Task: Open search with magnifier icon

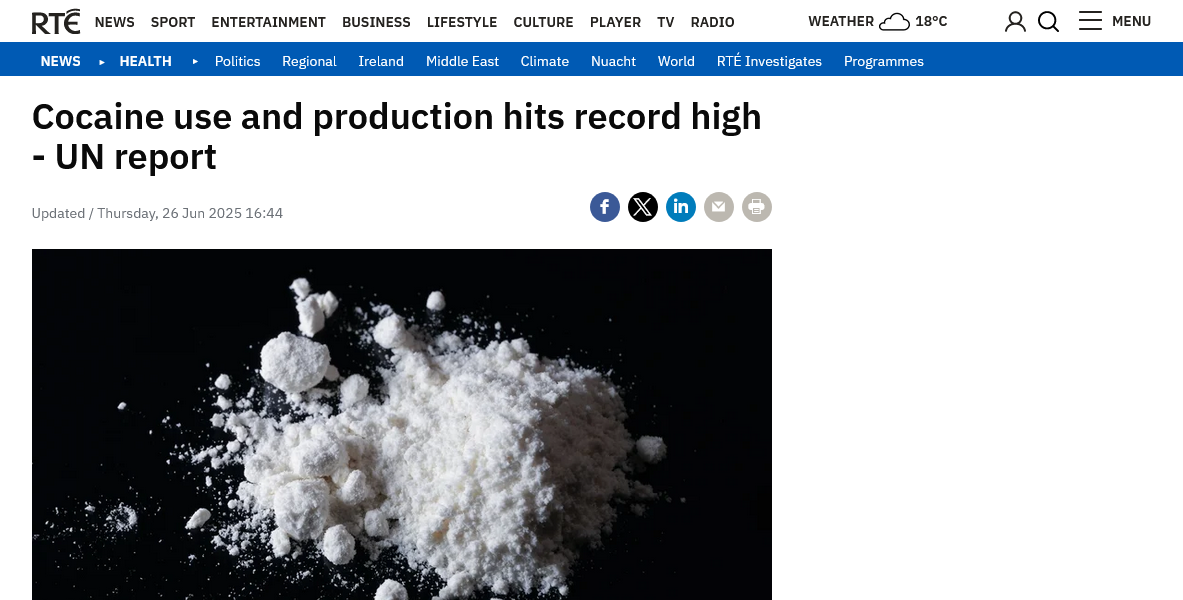Action: tap(1049, 22)
